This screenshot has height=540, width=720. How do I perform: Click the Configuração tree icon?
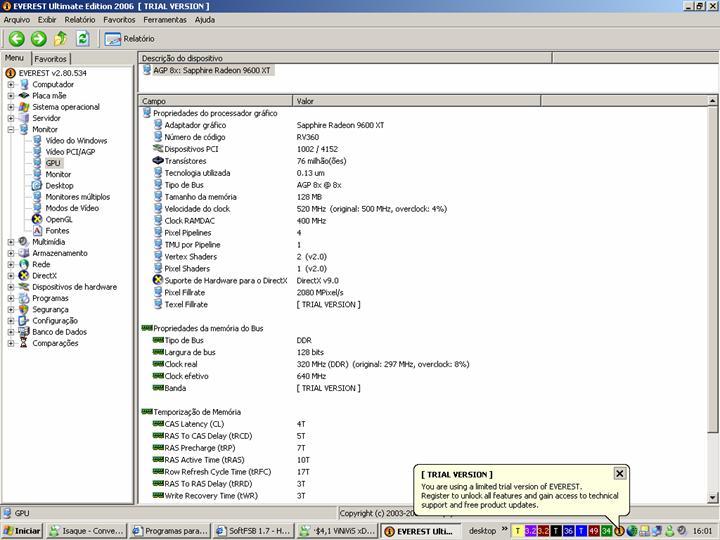click(x=24, y=321)
